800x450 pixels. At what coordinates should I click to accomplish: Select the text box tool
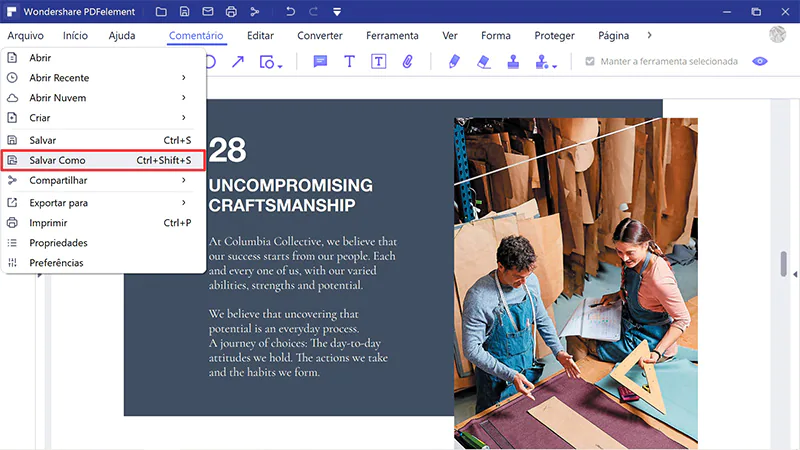(378, 62)
